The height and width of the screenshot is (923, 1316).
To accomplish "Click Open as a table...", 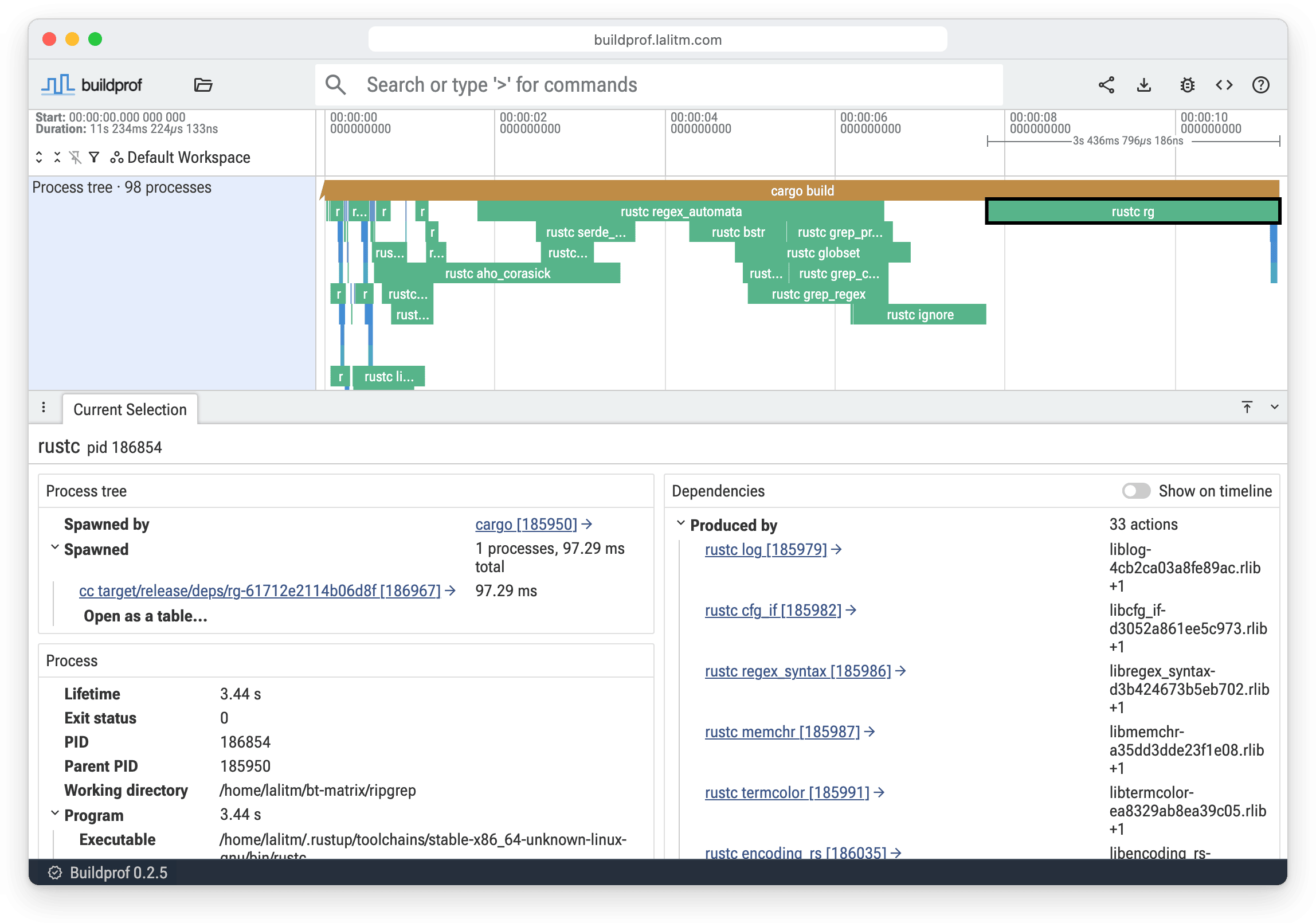I will [146, 616].
